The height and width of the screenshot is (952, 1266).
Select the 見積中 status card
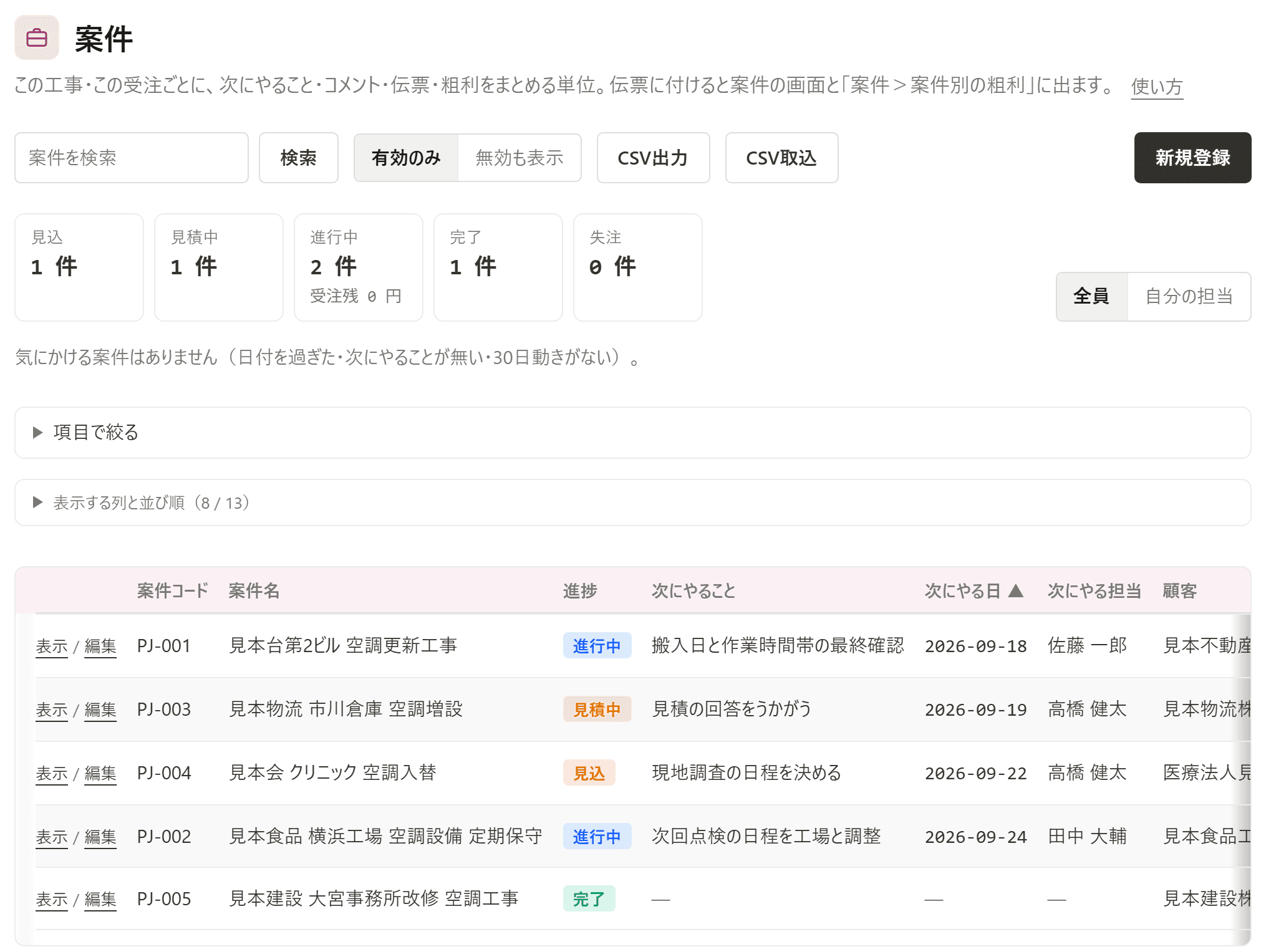[x=219, y=267]
